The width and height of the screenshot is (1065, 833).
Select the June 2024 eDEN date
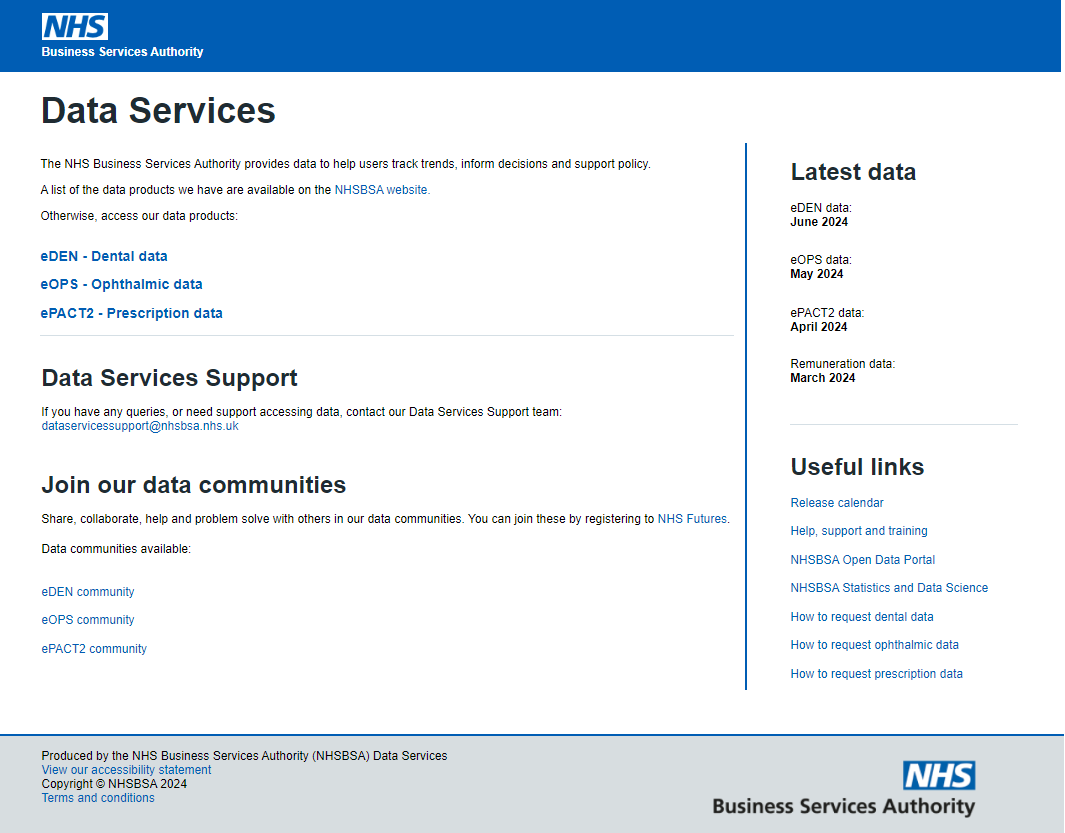coord(819,222)
